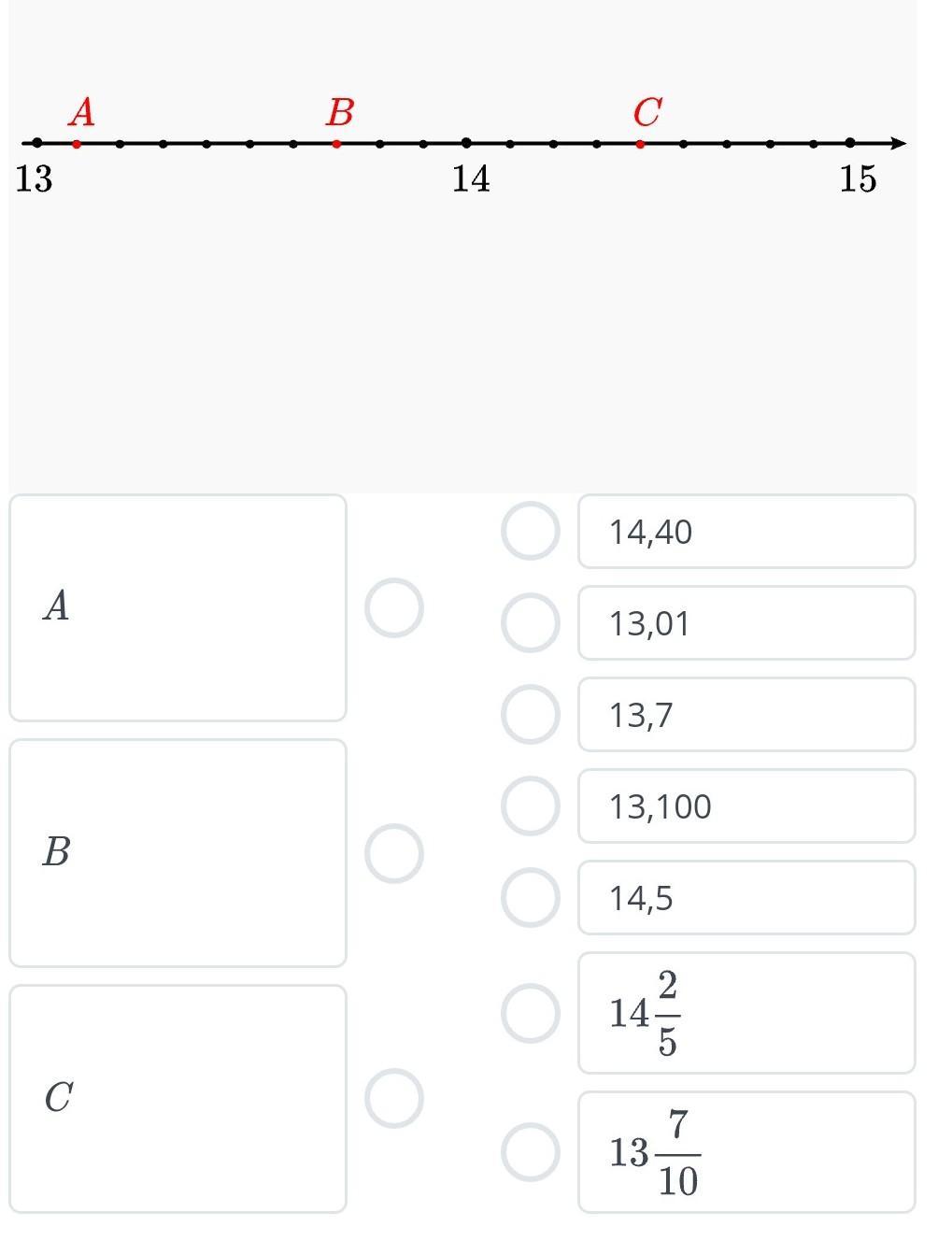
Task: Click red point B on the number line
Action: (336, 144)
